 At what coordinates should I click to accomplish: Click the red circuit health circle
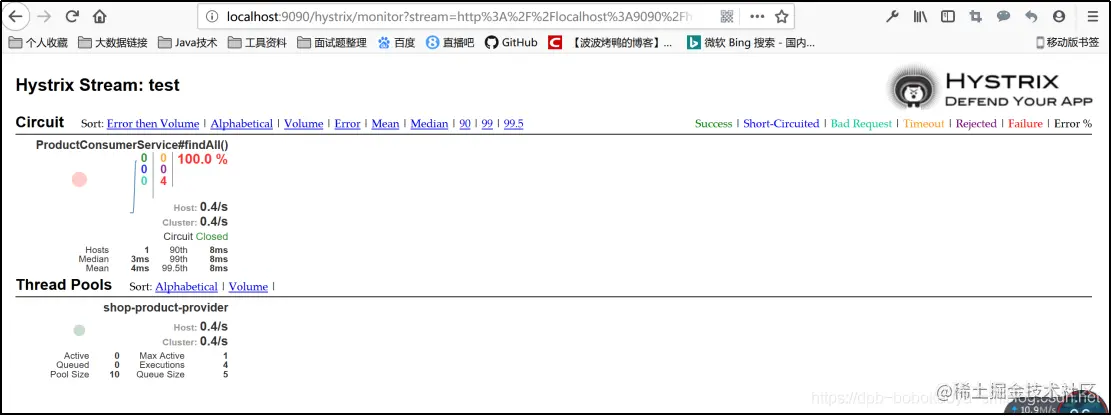[79, 179]
